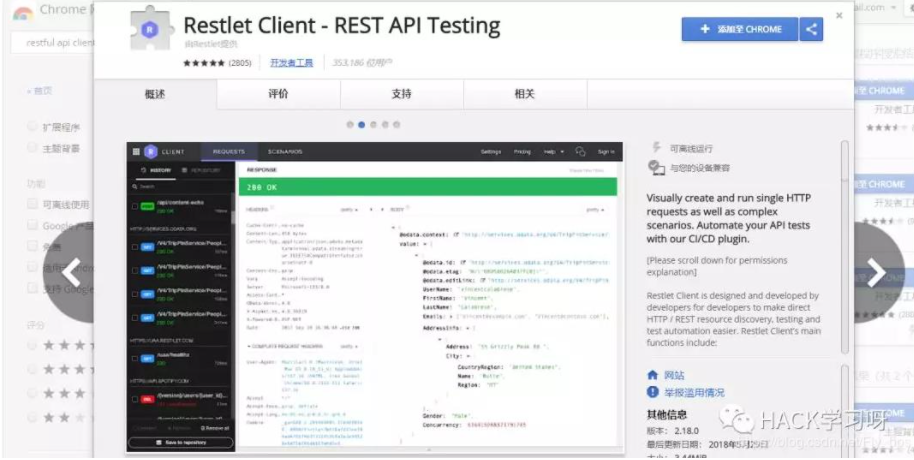Click the report abuse exclamation icon
914x460 pixels.
point(653,392)
